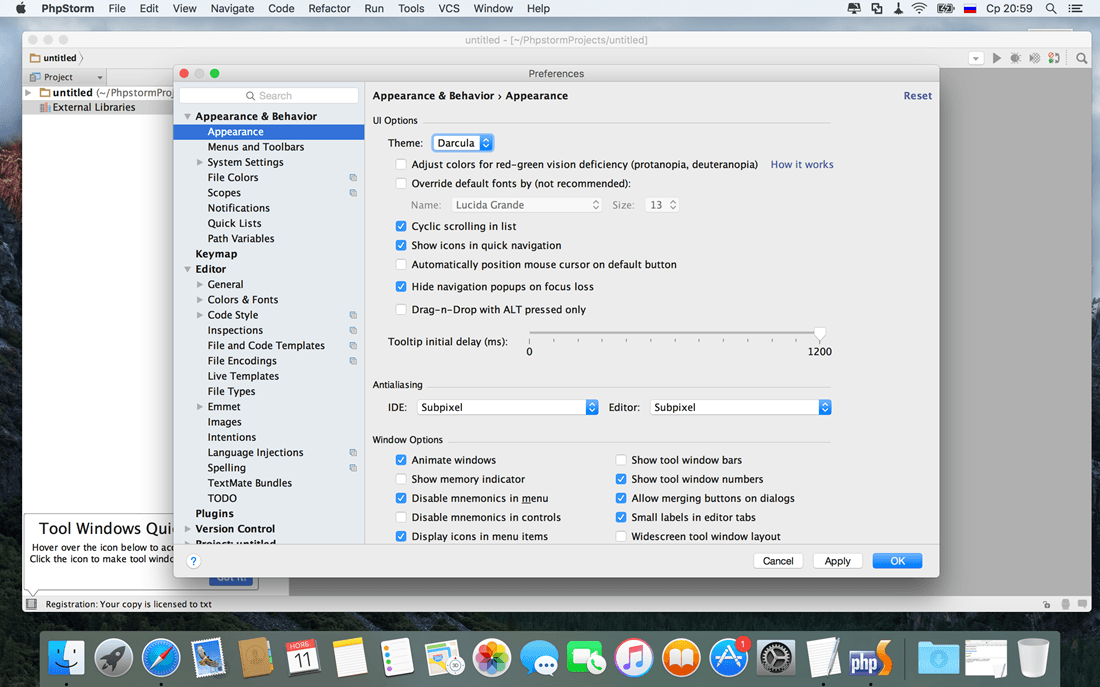Open the Project view selector dropdown
1100x687 pixels.
tap(67, 77)
